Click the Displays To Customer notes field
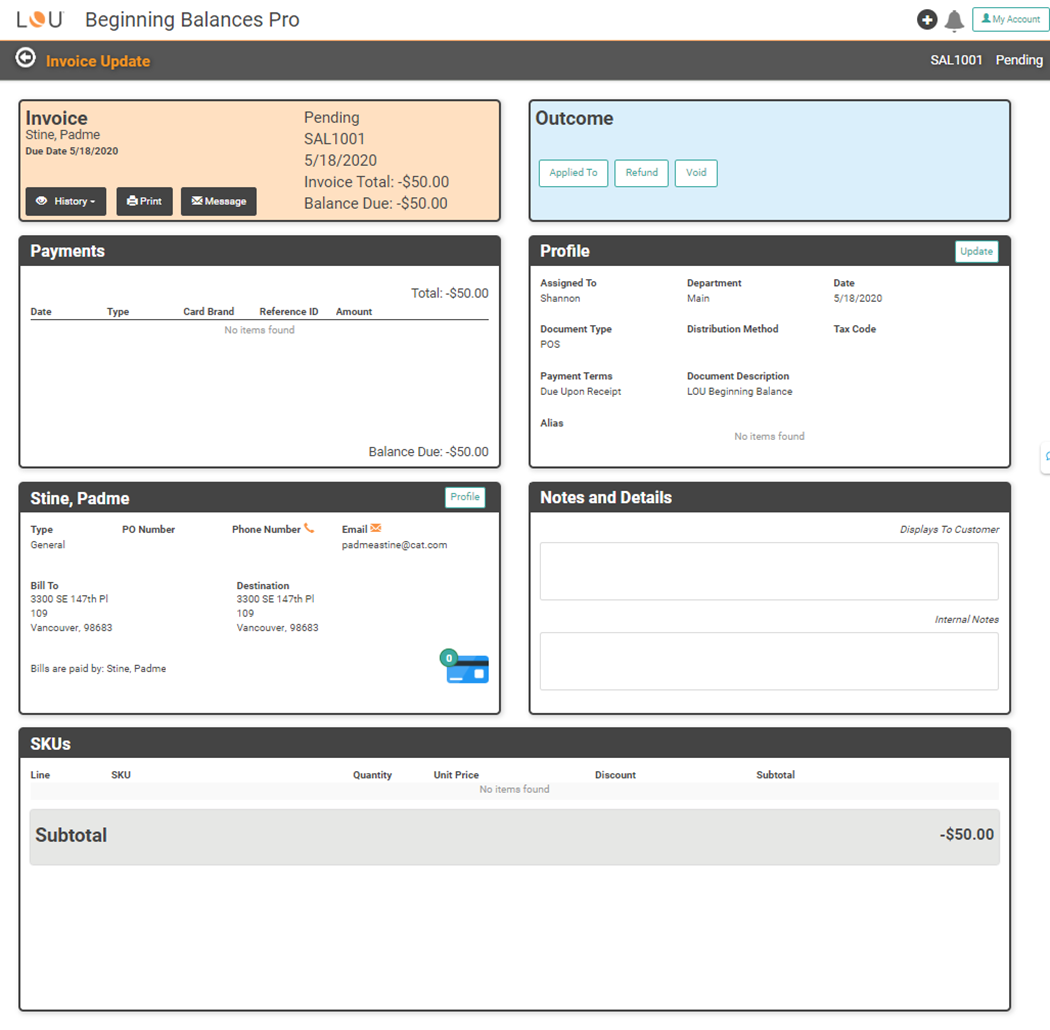This screenshot has height=1030, width=1050. point(769,571)
